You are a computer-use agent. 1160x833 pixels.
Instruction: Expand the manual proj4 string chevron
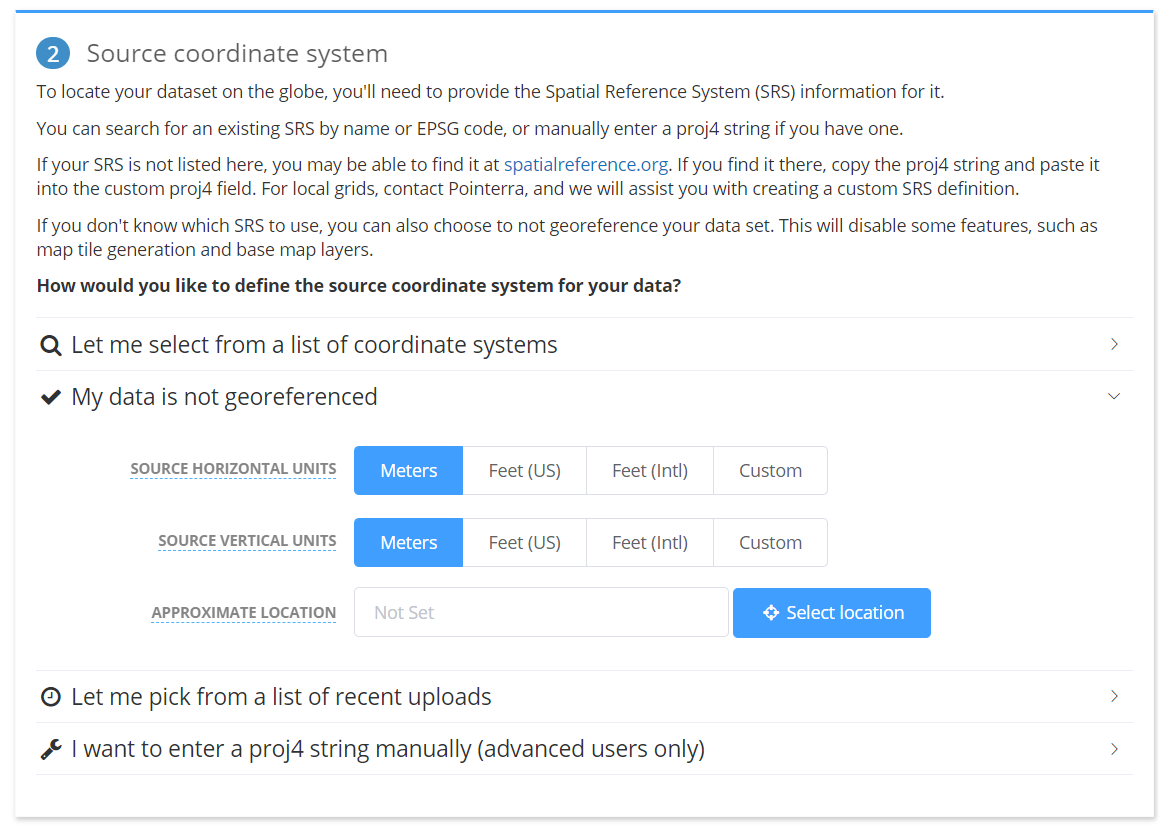pos(1114,749)
